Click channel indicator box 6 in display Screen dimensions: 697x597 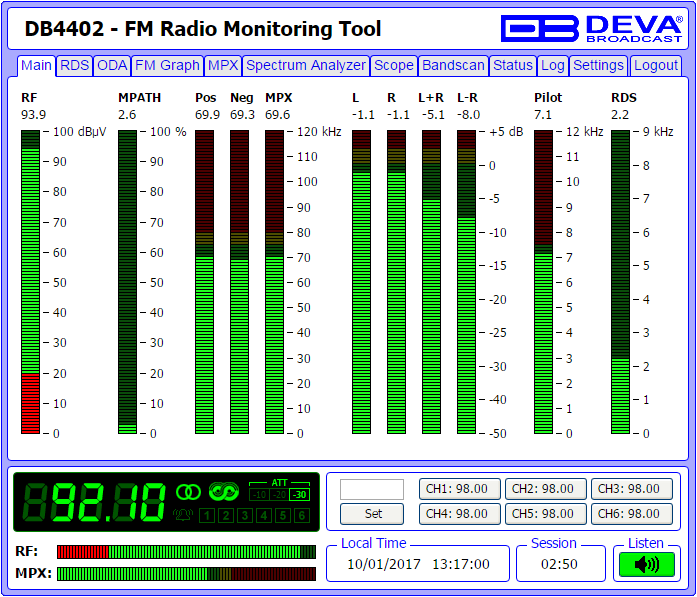click(302, 515)
